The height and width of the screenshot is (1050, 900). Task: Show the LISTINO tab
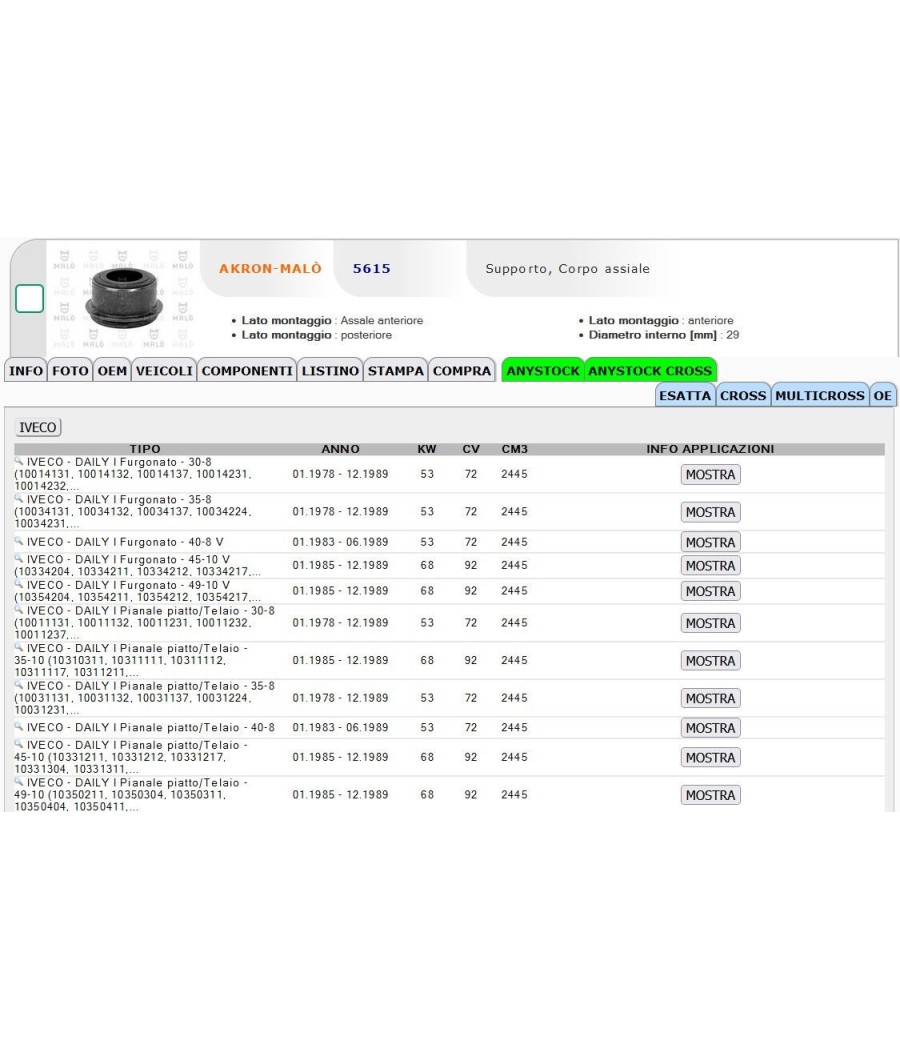(330, 370)
